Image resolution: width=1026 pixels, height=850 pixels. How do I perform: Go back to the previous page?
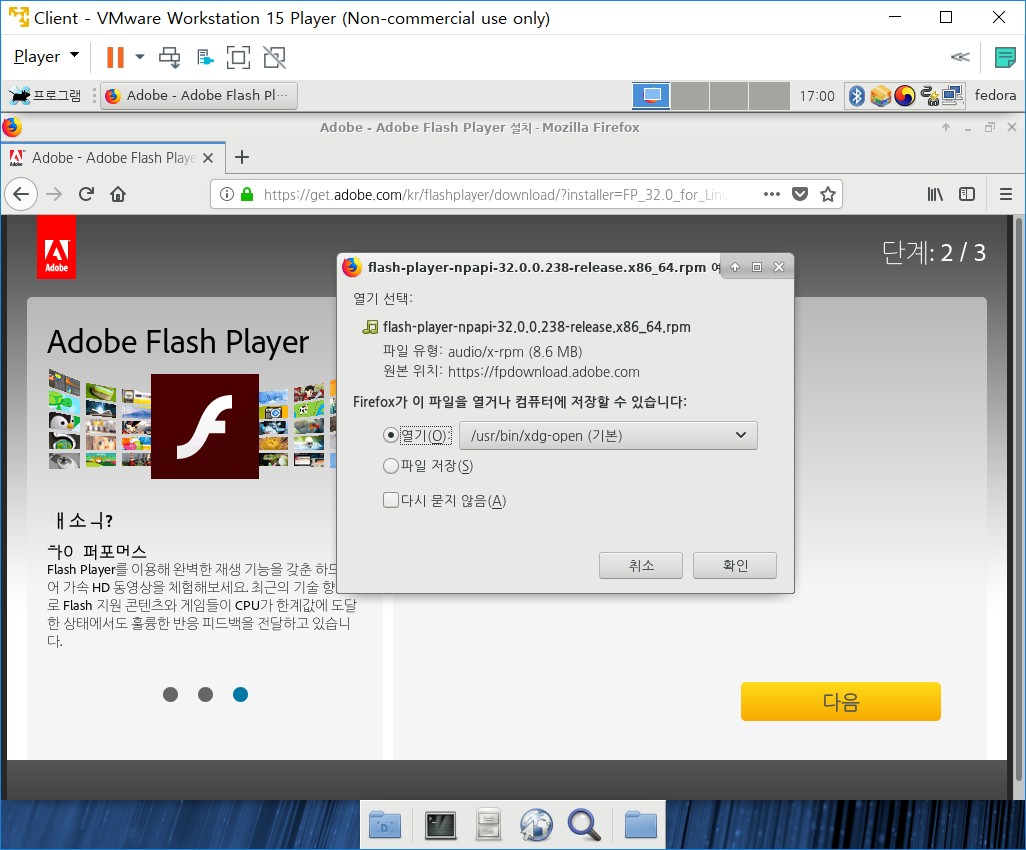tap(21, 194)
